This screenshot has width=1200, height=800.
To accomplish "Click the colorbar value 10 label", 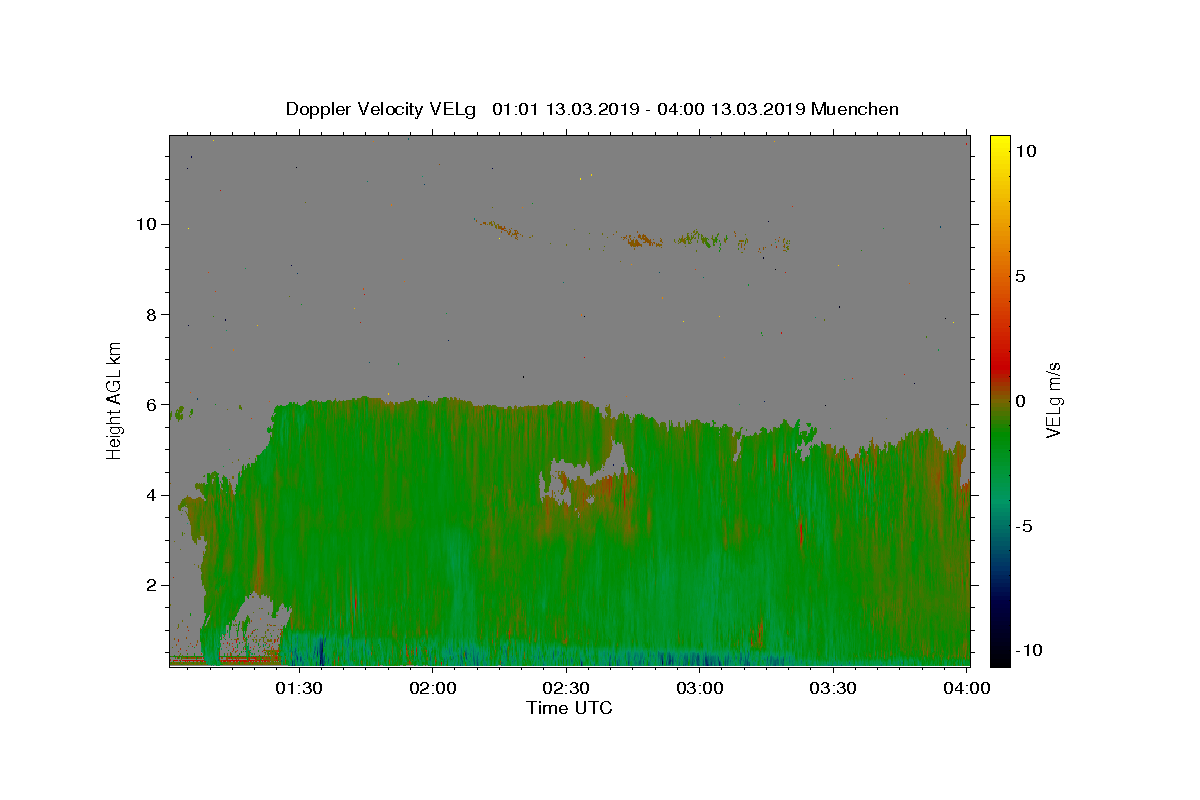I will [1025, 151].
